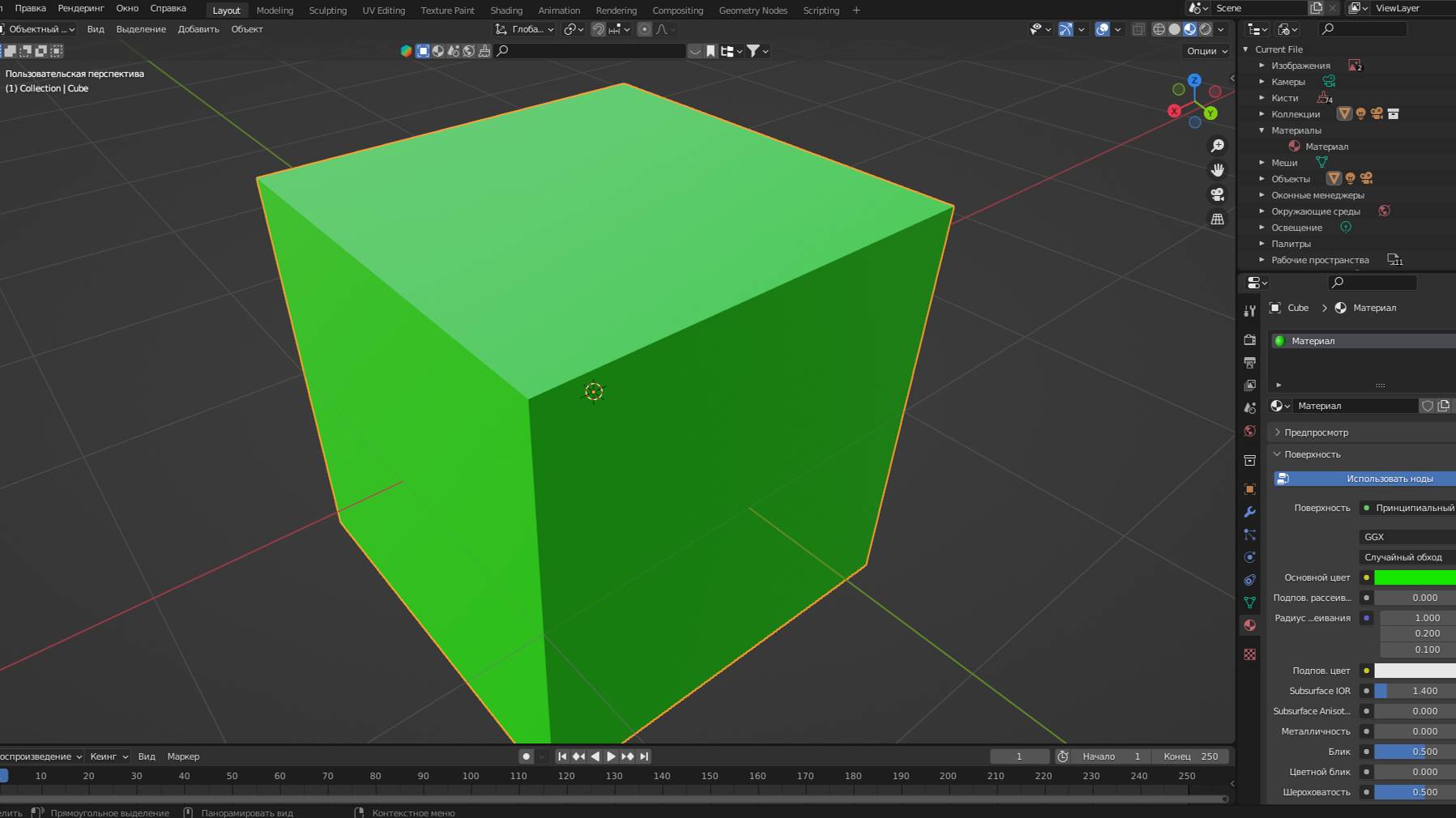Open the Collection properties tab (box icon)
This screenshot has height=818, width=1456.
tap(1249, 460)
